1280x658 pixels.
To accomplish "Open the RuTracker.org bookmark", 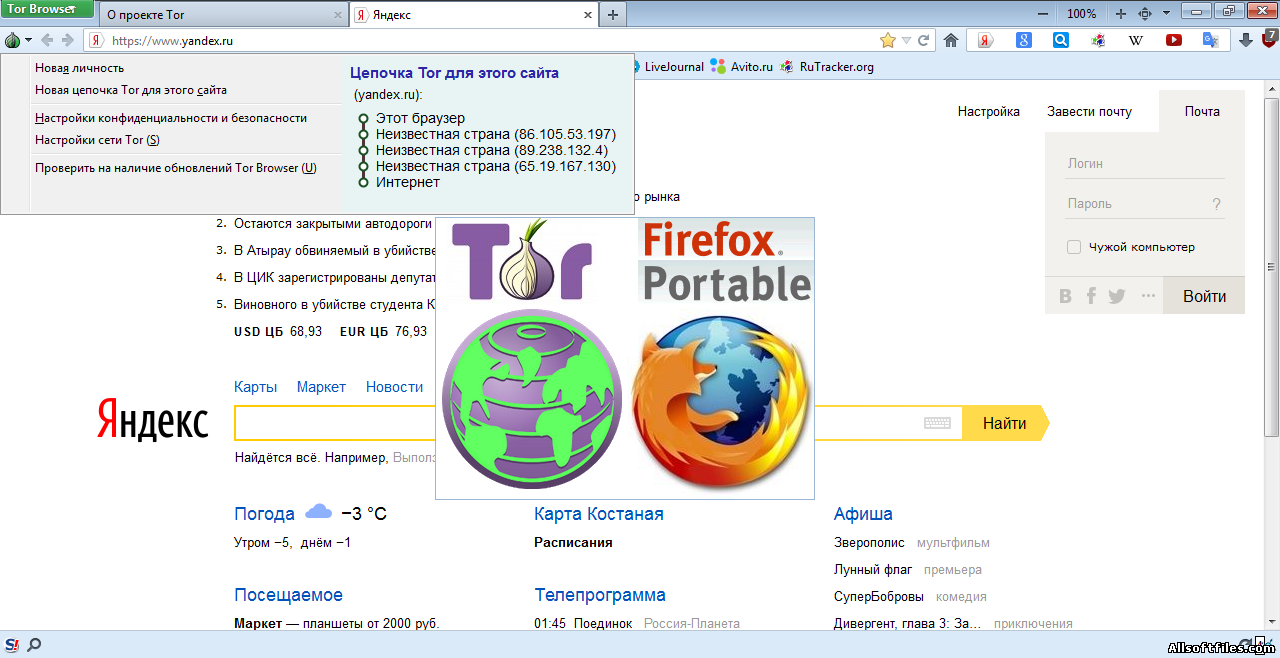I will pos(827,67).
